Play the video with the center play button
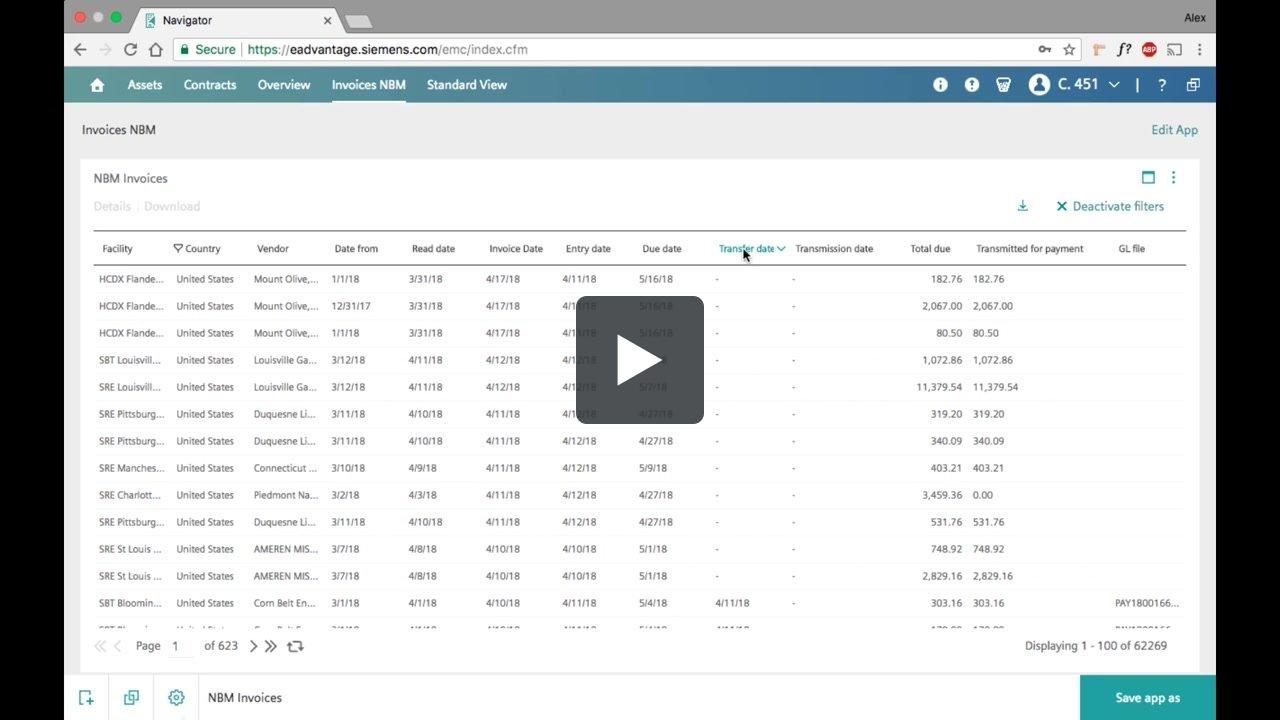 coord(640,360)
